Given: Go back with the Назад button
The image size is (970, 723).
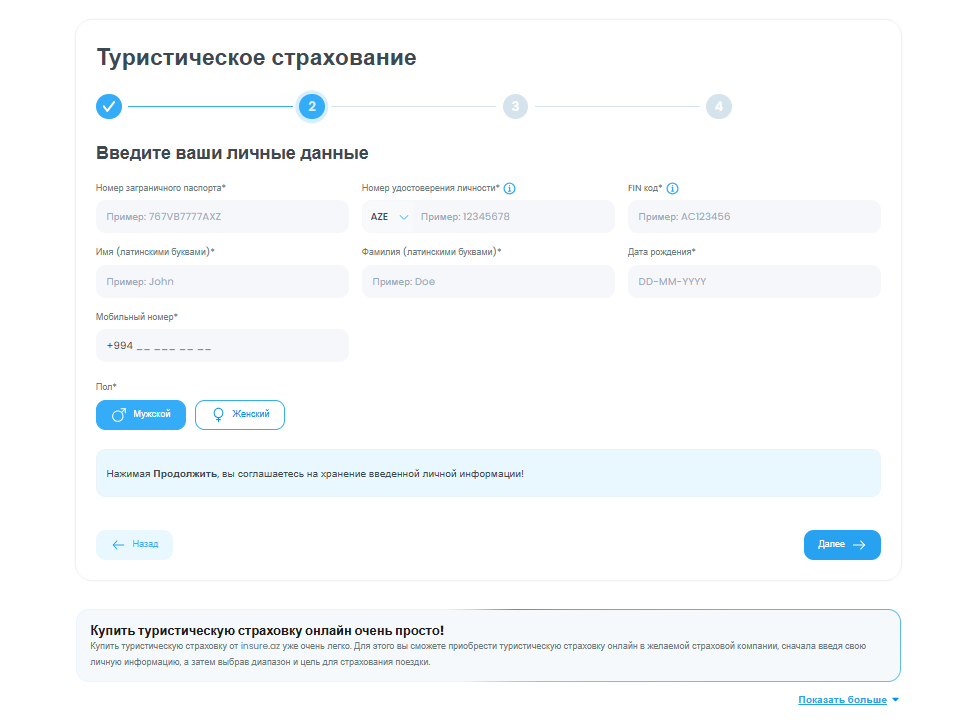Looking at the screenshot, I should [x=135, y=545].
